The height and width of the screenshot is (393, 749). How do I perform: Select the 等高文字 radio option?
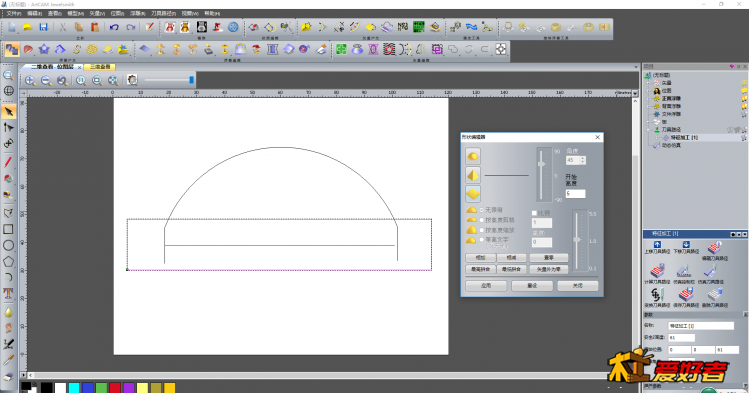[x=482, y=240]
